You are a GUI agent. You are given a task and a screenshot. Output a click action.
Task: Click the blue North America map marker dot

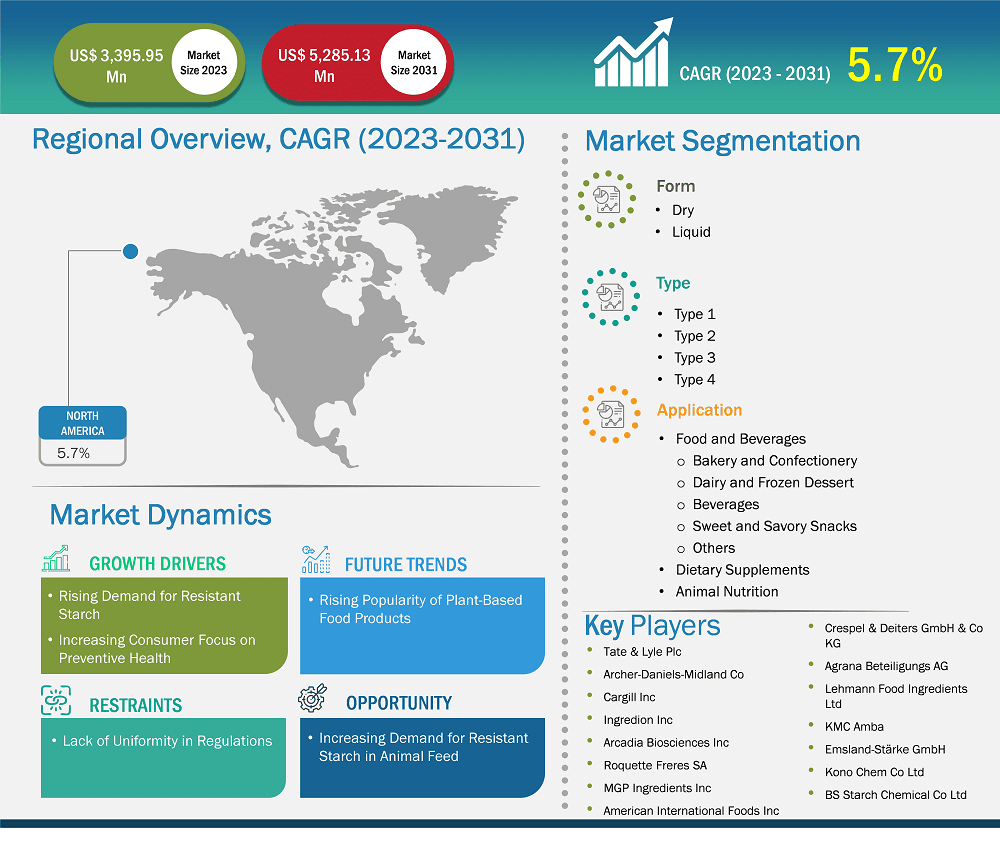tap(130, 251)
